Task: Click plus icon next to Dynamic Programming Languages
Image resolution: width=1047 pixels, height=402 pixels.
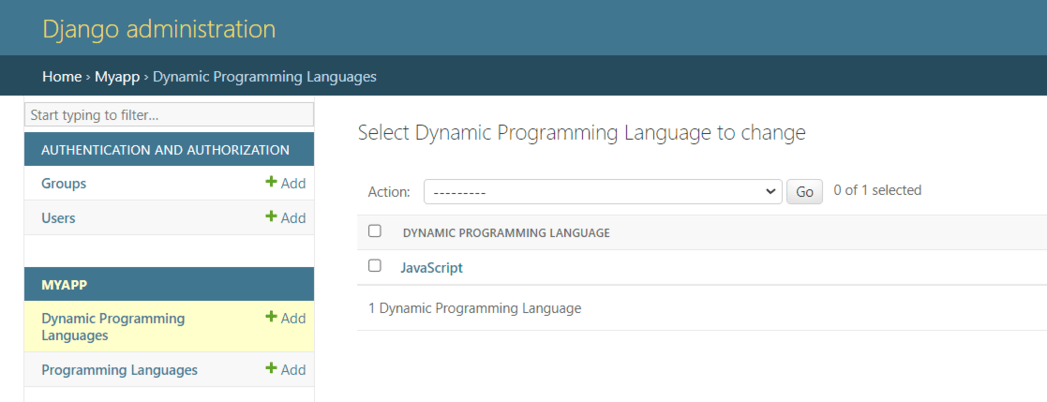Action: [271, 318]
